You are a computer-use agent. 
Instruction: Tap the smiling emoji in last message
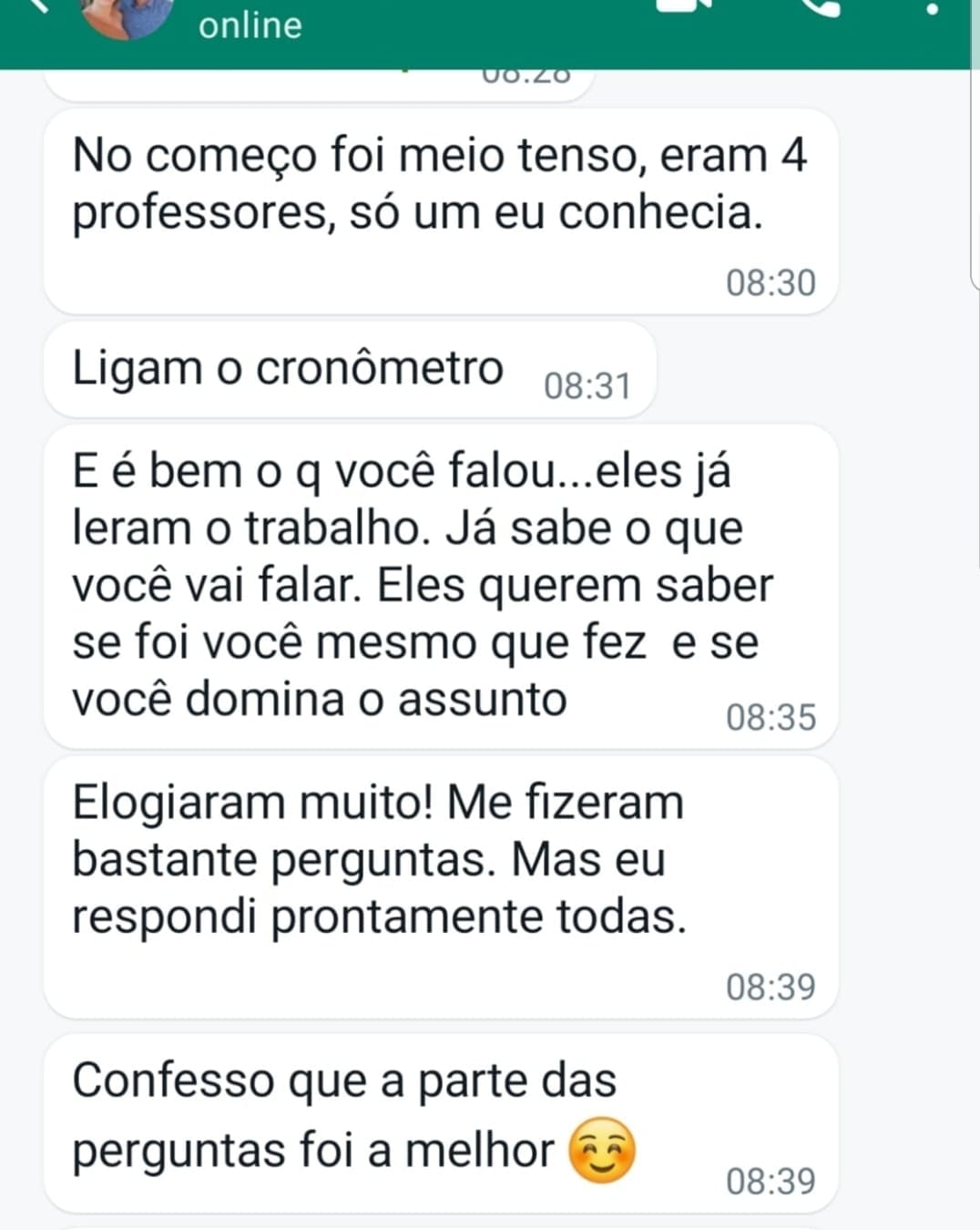[601, 1150]
